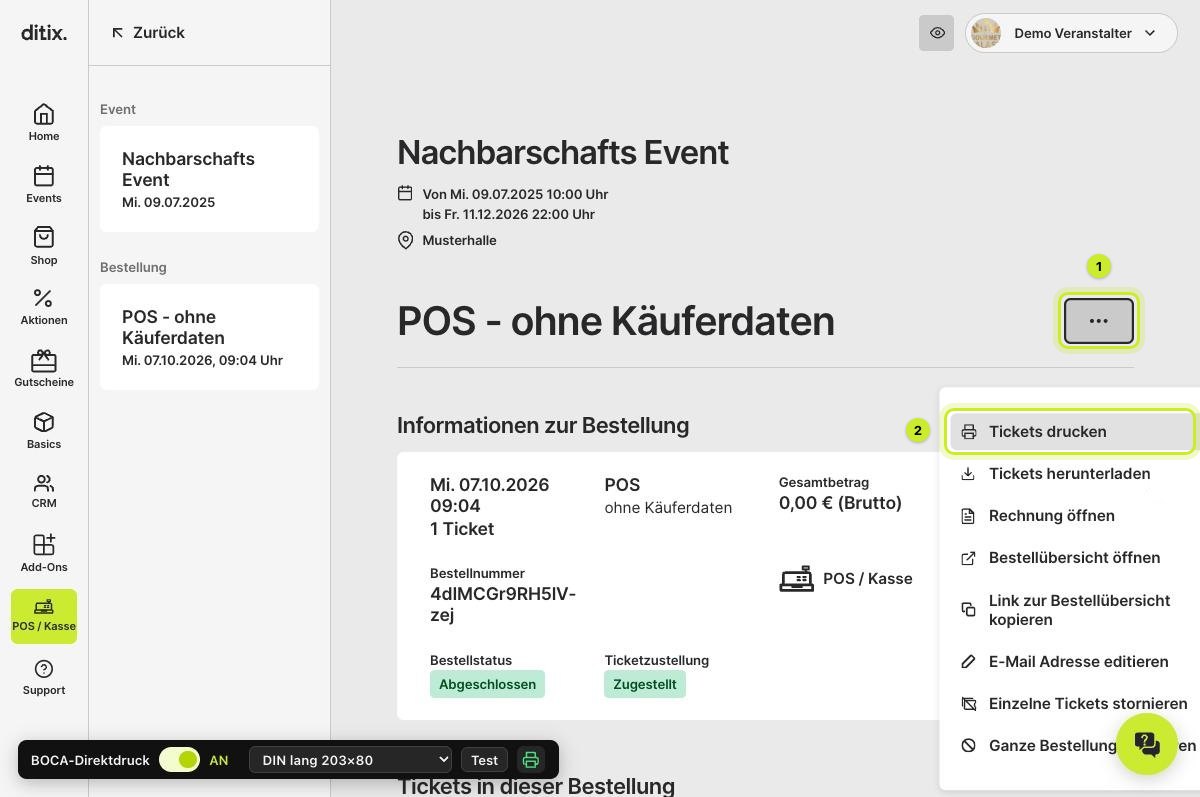Click cancel icon beside Ganze Bestellung
The image size is (1200, 797).
click(968, 746)
